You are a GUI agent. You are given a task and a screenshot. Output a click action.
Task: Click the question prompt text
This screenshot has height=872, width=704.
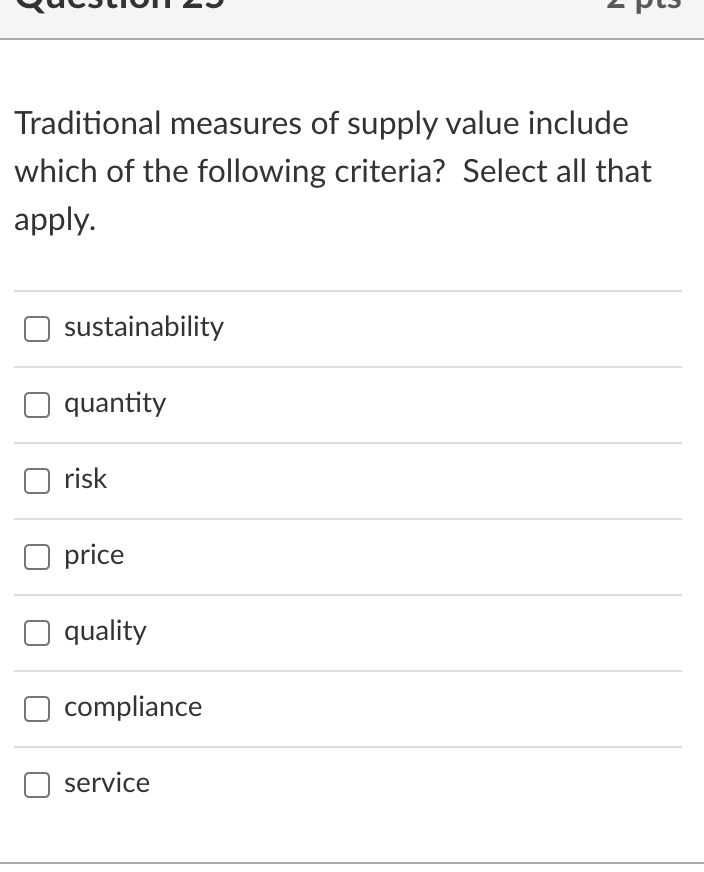(334, 170)
